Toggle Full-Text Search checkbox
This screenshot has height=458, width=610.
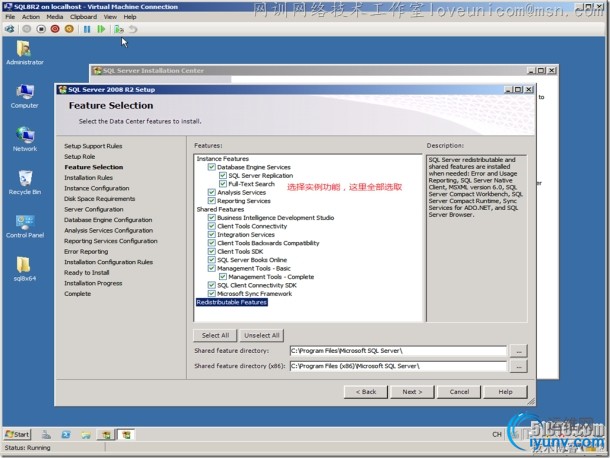click(x=223, y=184)
